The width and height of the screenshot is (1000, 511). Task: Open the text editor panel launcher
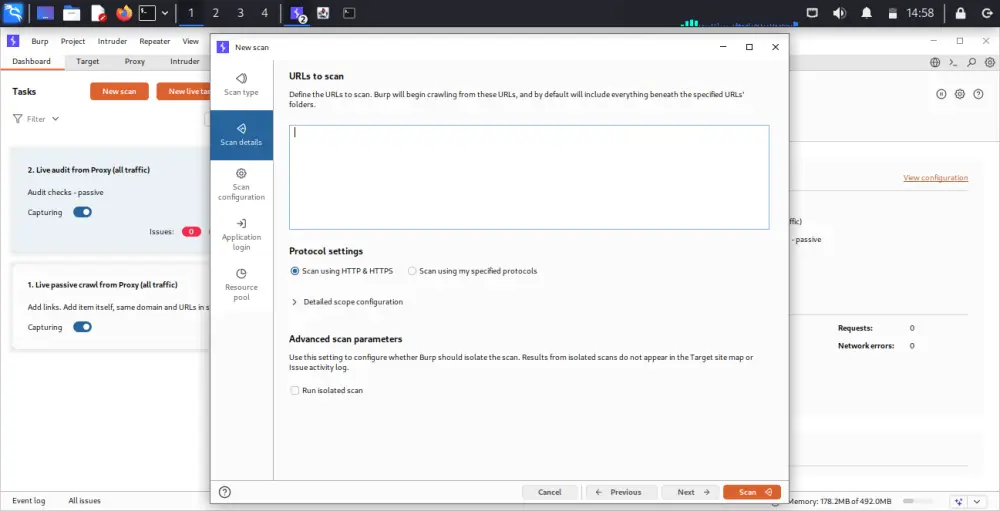pos(98,13)
